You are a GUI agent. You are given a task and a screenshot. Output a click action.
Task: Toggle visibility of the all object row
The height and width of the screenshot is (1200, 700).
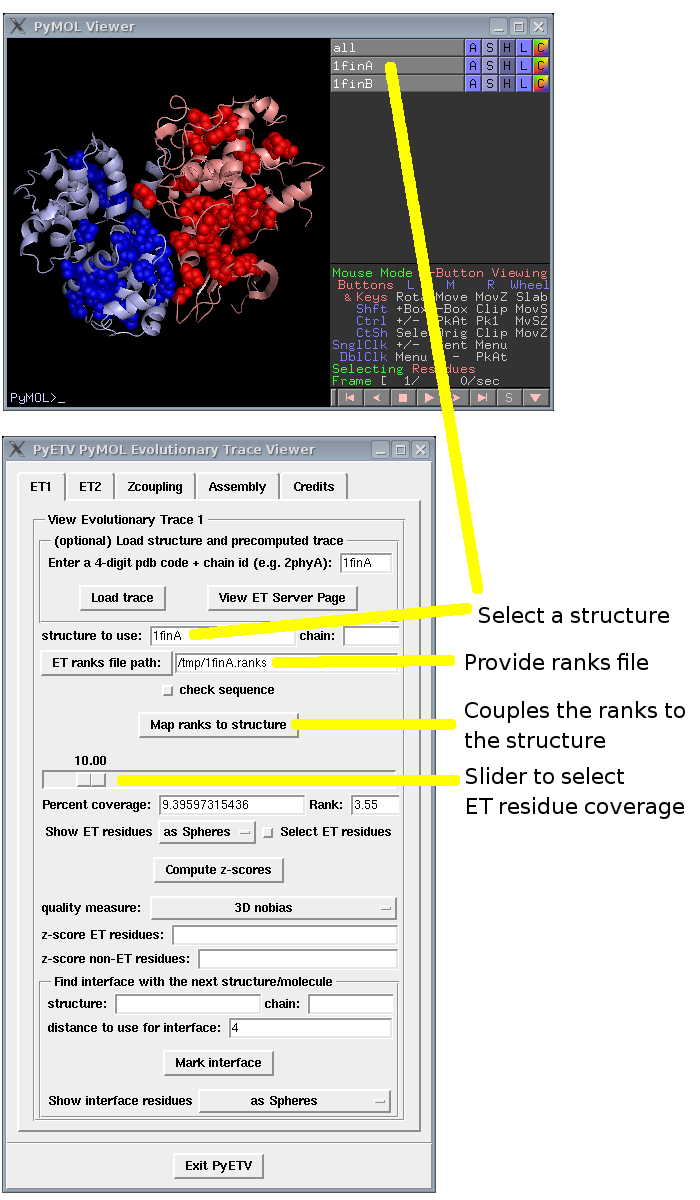(x=397, y=48)
